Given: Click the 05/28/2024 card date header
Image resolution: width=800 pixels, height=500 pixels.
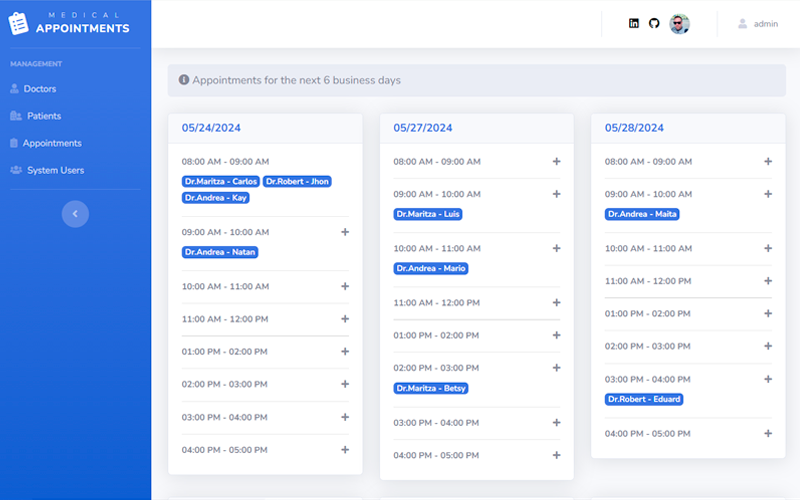Looking at the screenshot, I should pyautogui.click(x=634, y=128).
